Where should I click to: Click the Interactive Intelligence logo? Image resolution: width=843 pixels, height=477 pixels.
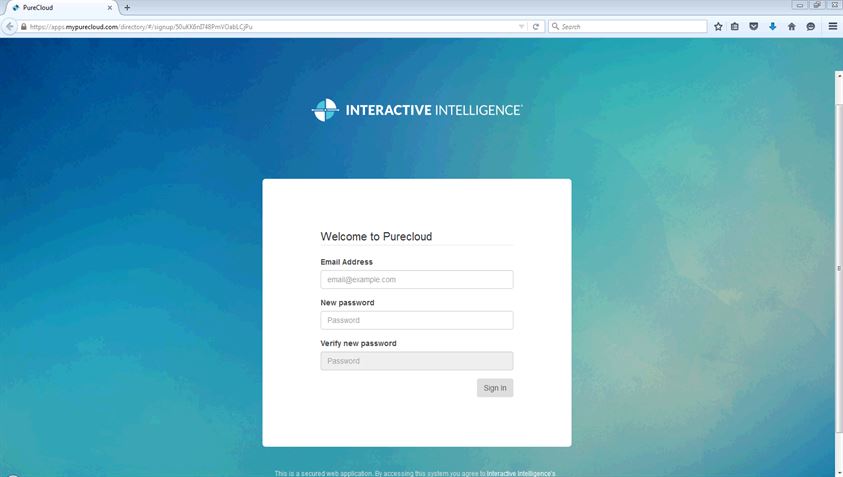click(x=417, y=110)
